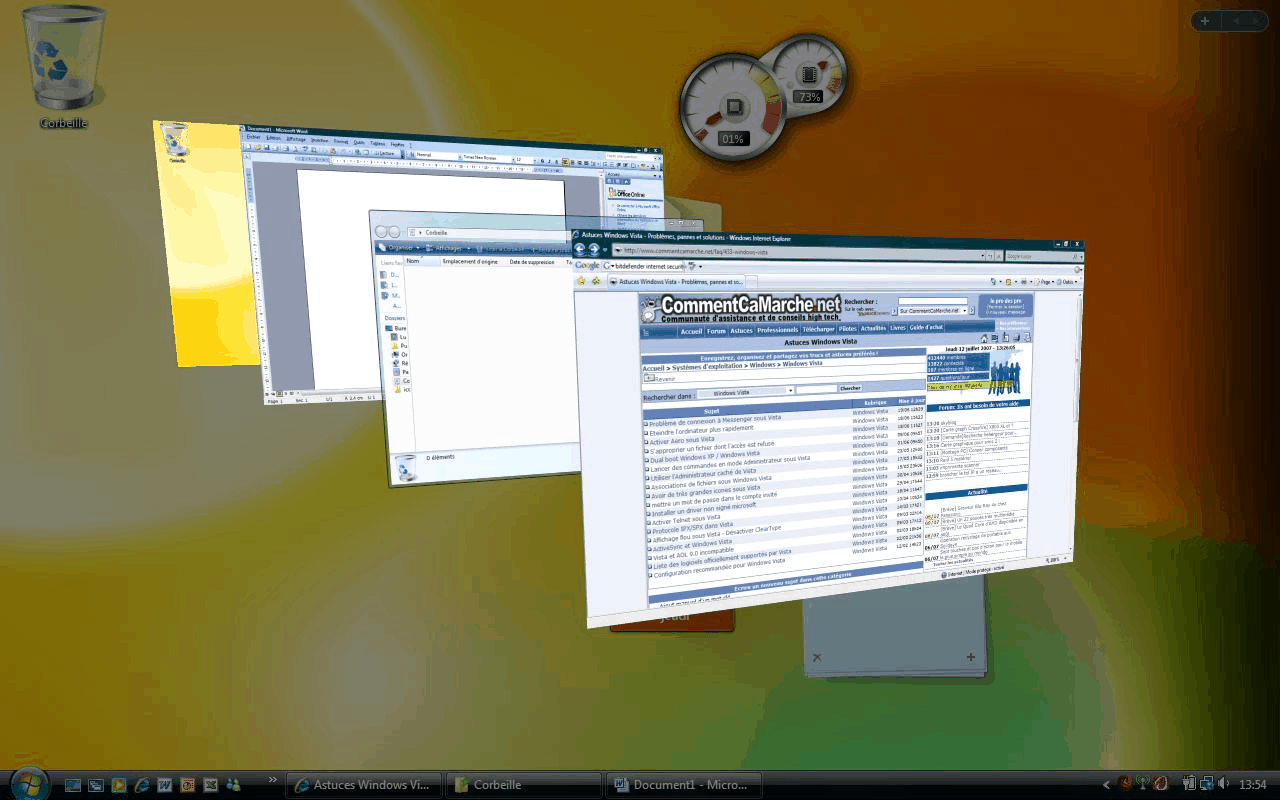Click the Chercher button on the web page
The width and height of the screenshot is (1280, 800).
[x=850, y=388]
